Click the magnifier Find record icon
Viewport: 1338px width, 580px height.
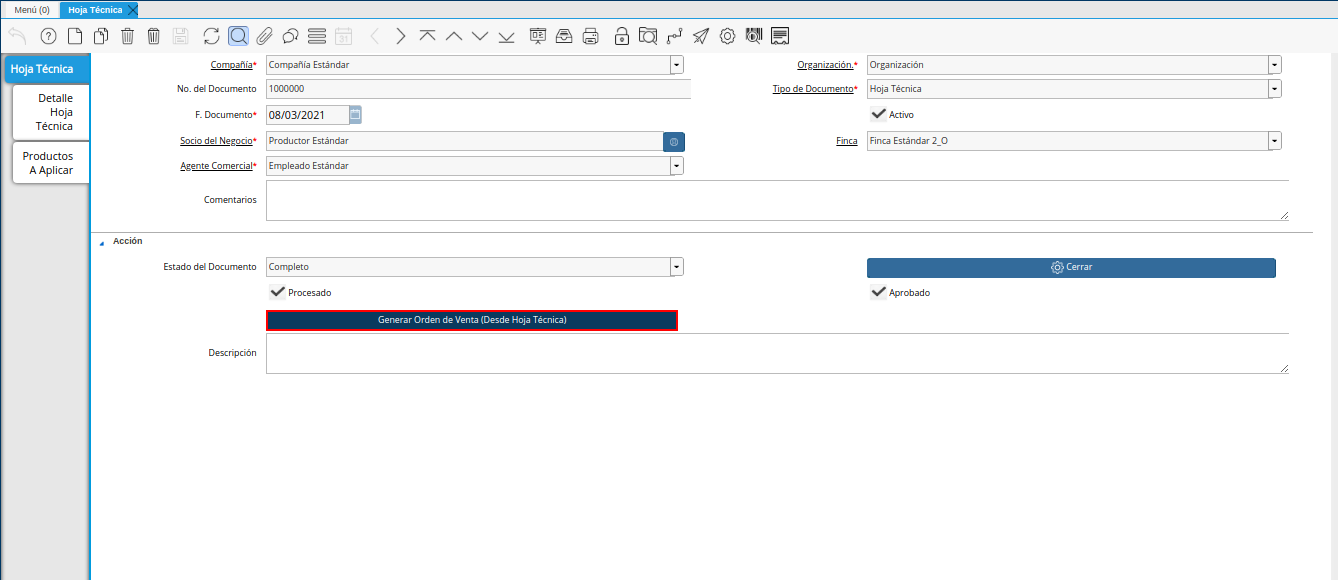(x=238, y=37)
